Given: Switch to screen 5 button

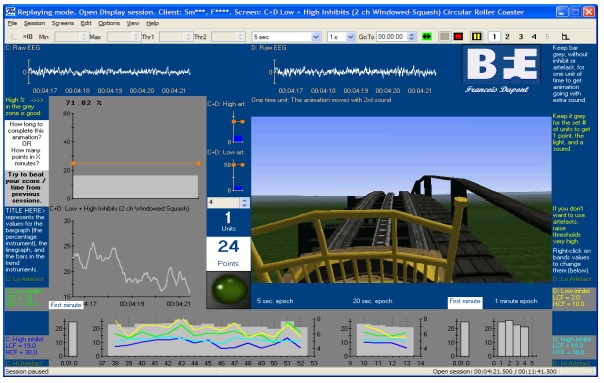Looking at the screenshot, I should 547,37.
